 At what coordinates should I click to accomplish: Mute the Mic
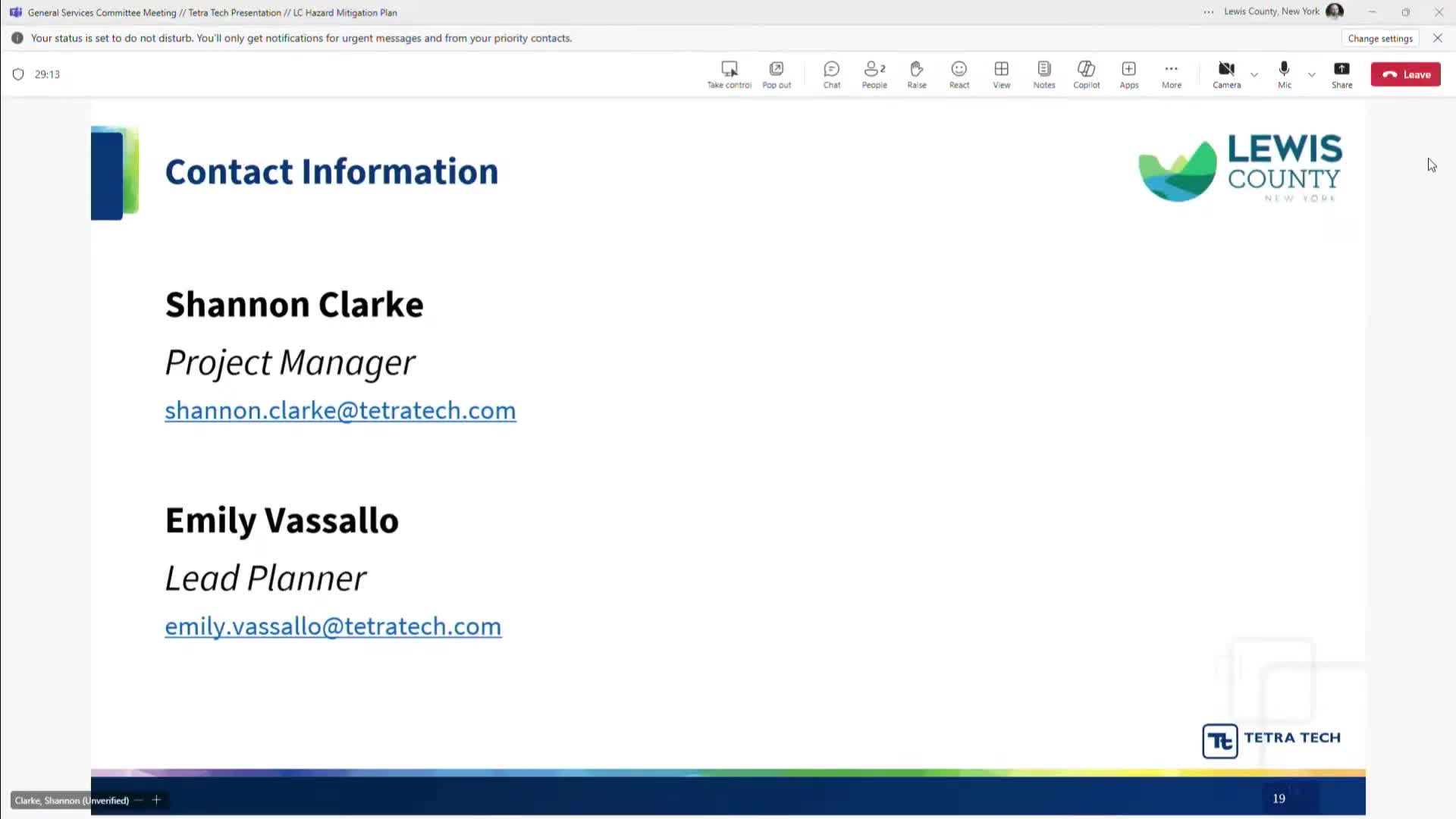(x=1284, y=74)
